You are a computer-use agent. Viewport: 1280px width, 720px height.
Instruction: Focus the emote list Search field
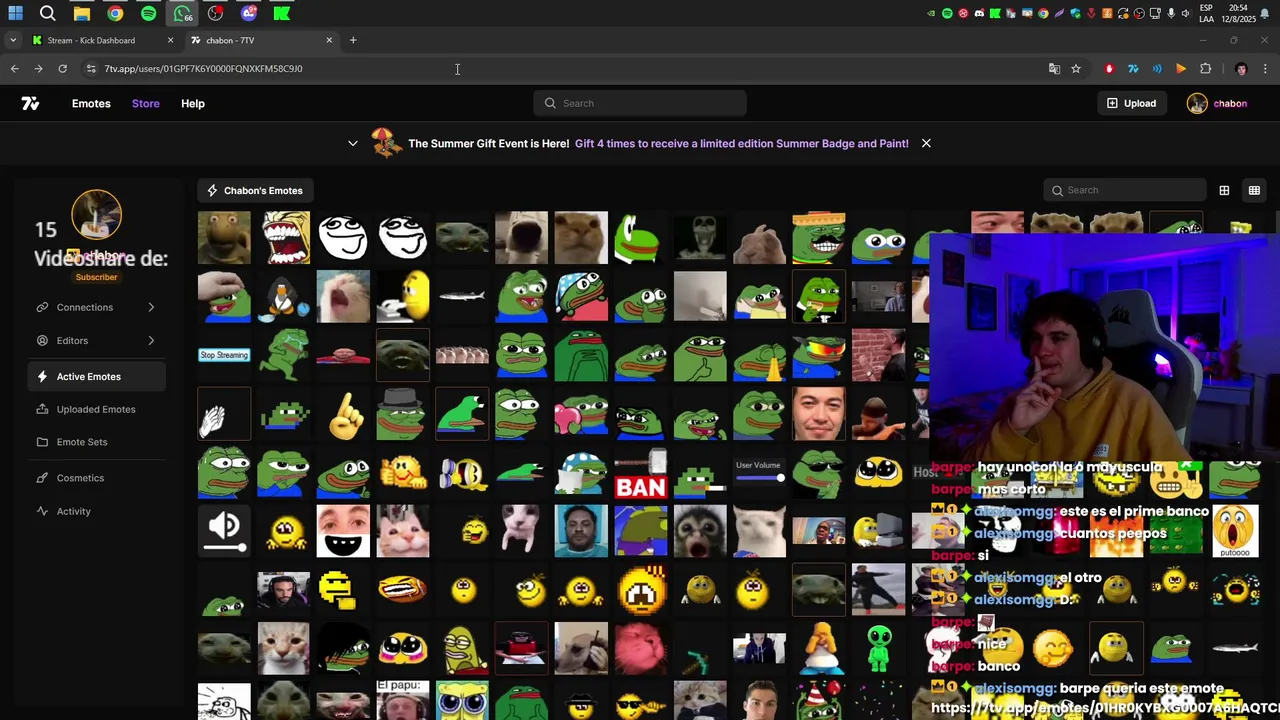pos(1125,190)
